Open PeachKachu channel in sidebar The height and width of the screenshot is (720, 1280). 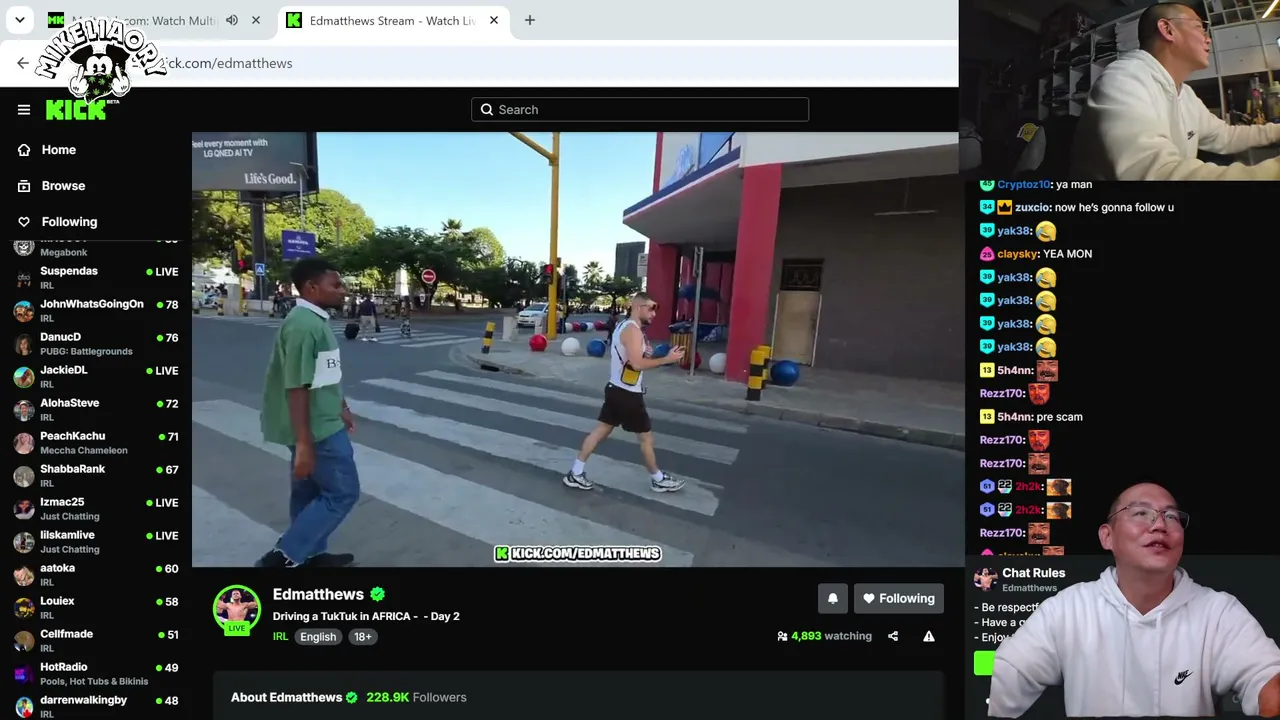pyautogui.click(x=95, y=443)
